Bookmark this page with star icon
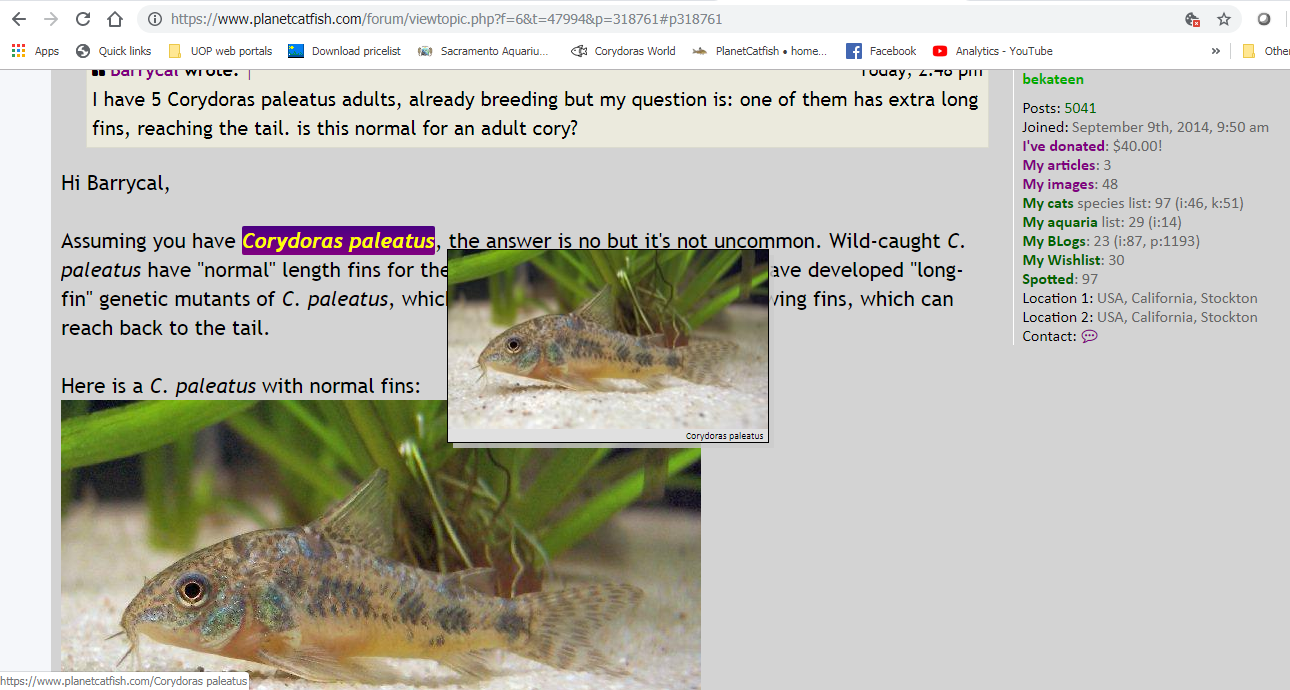The height and width of the screenshot is (690, 1290). 1224,19
